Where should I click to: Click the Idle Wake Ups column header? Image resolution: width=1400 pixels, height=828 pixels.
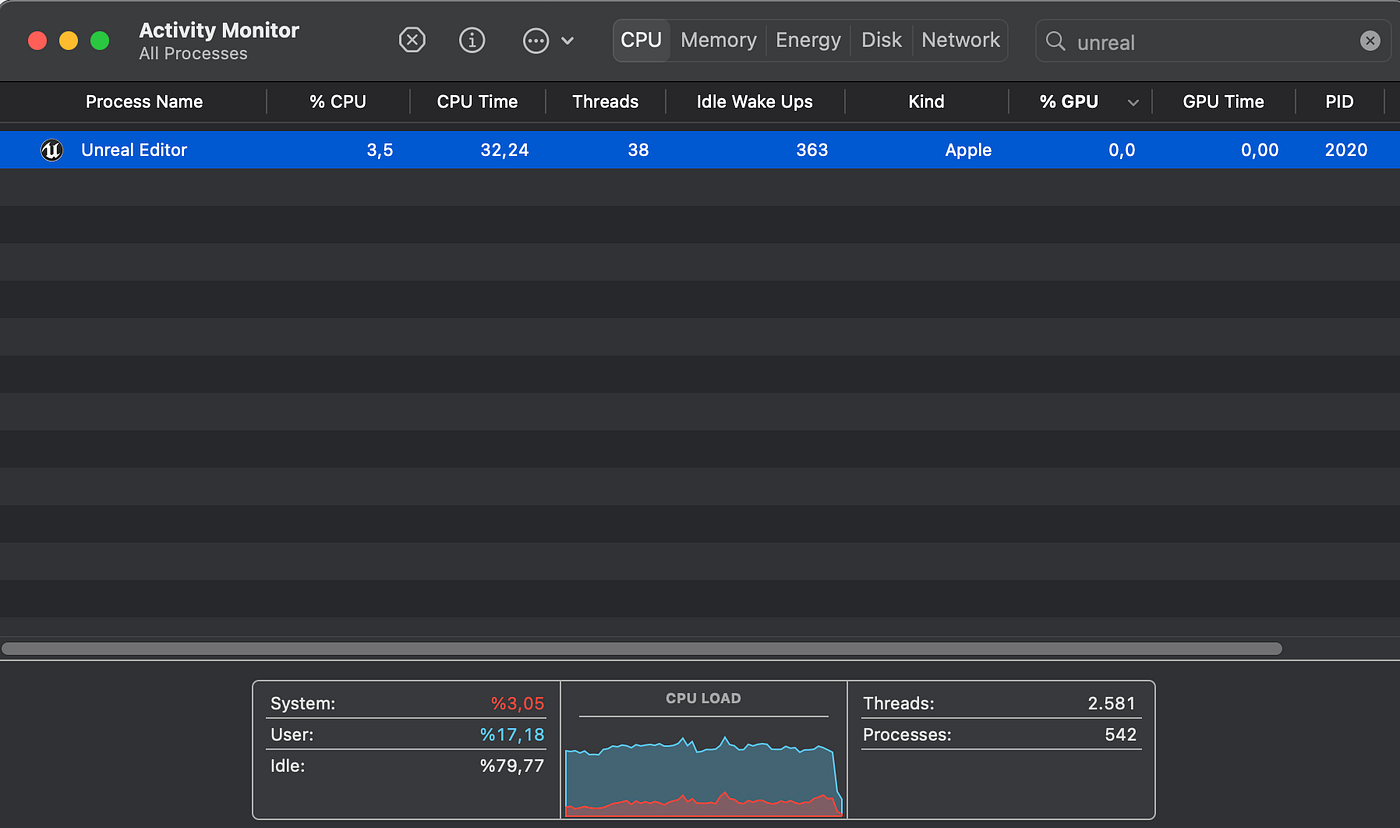click(x=754, y=101)
